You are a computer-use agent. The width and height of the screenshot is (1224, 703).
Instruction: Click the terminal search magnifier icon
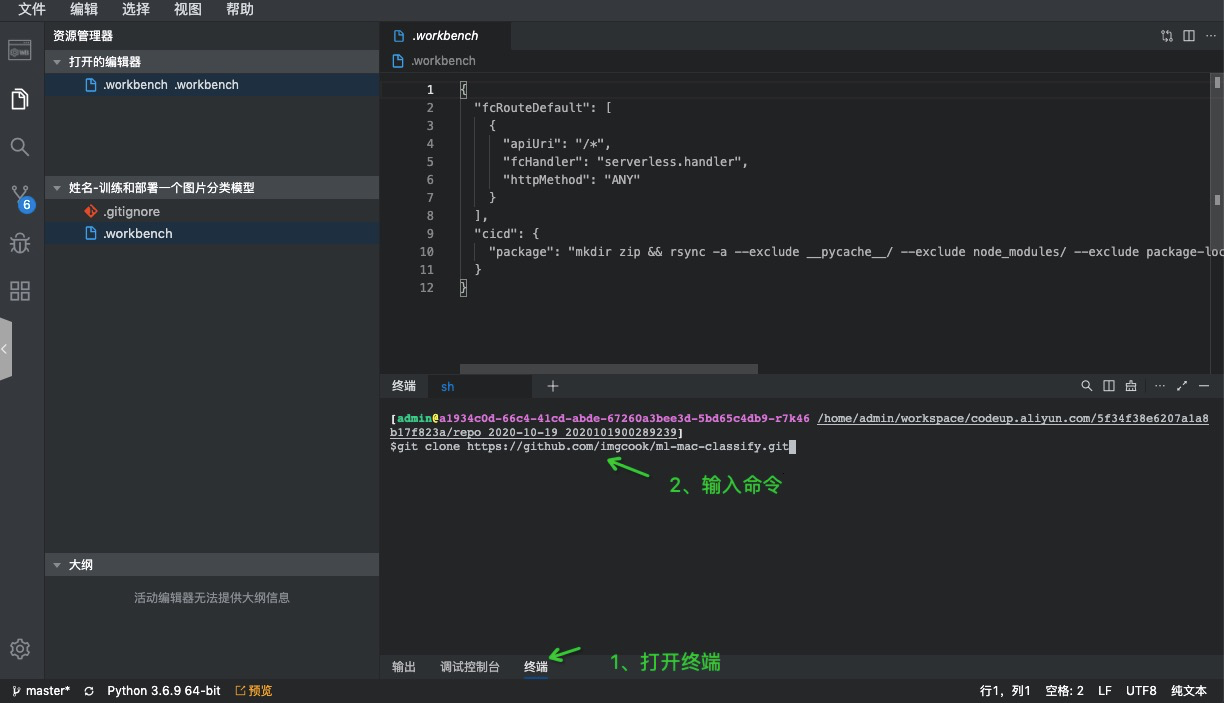[1087, 386]
